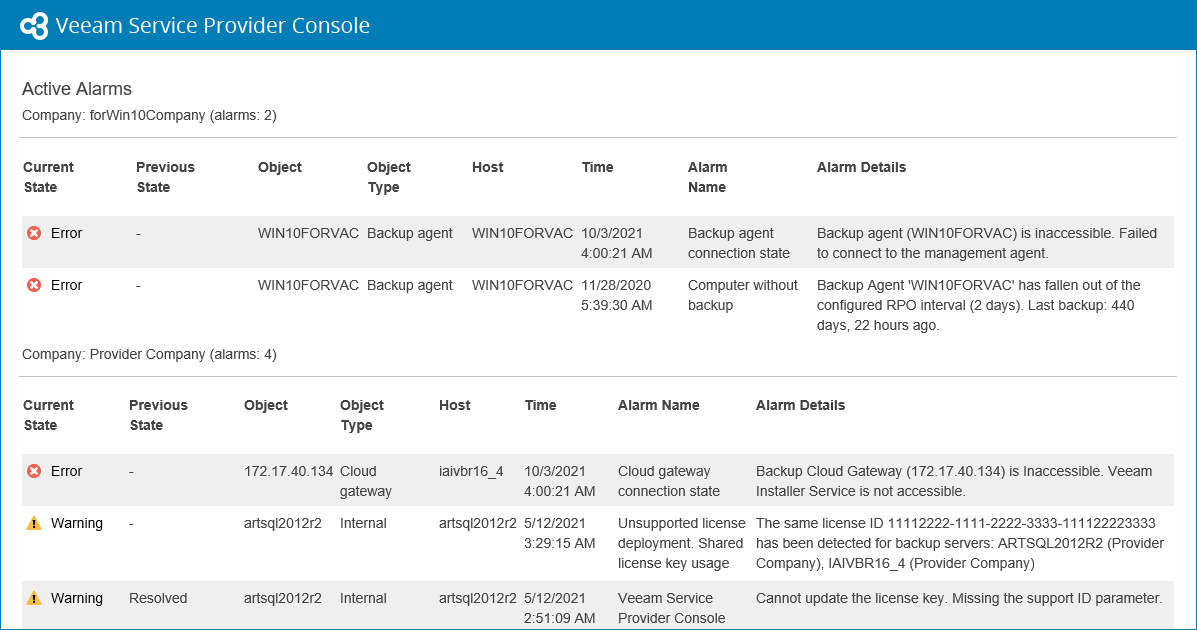Click the Active Alarms heading

click(x=77, y=89)
